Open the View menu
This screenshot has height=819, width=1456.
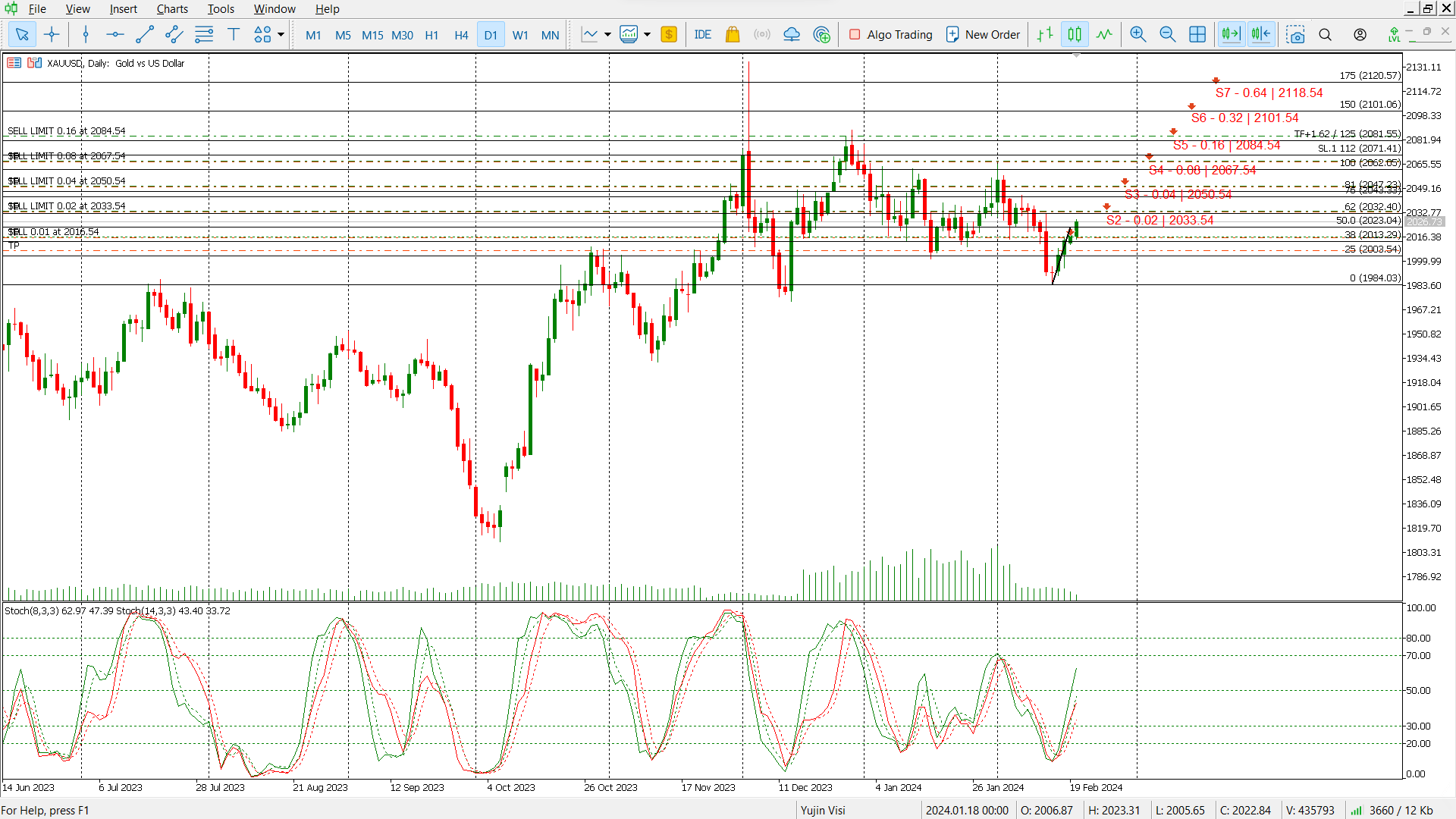pyautogui.click(x=77, y=9)
